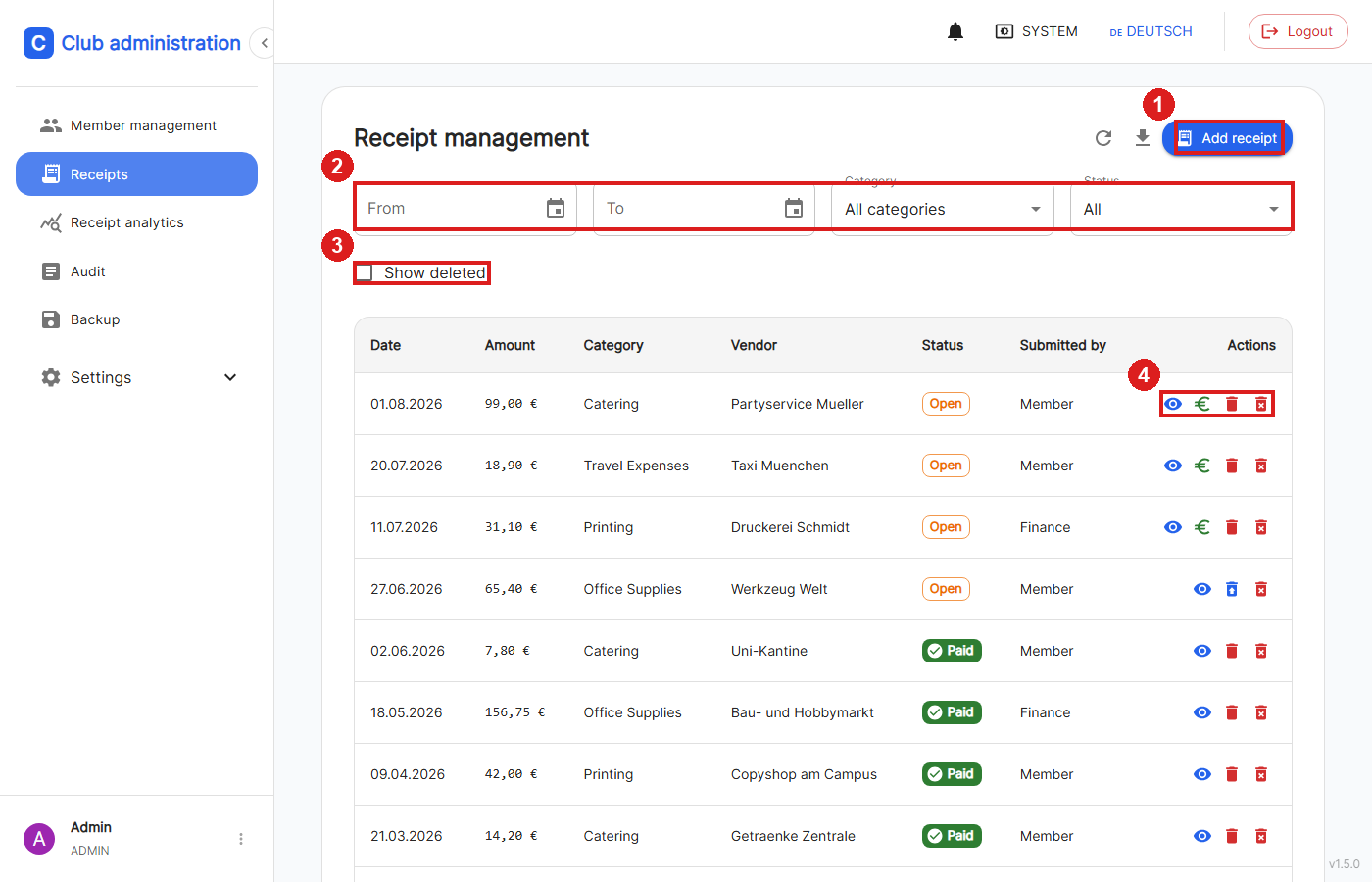
Task: Switch language to DEUTSCH
Action: 1151,31
